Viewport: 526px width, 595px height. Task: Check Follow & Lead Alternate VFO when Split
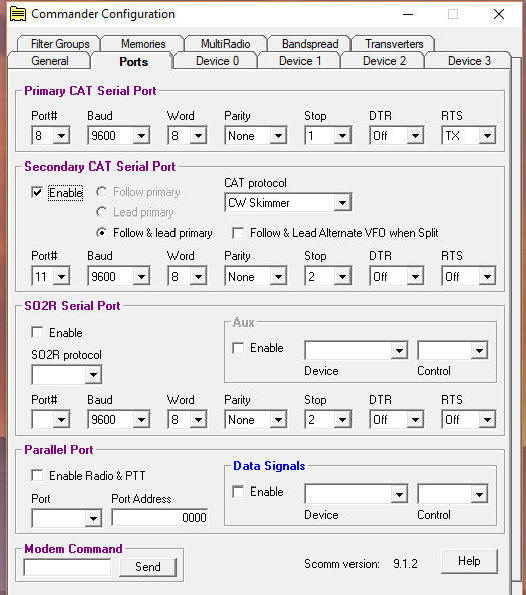tap(238, 233)
